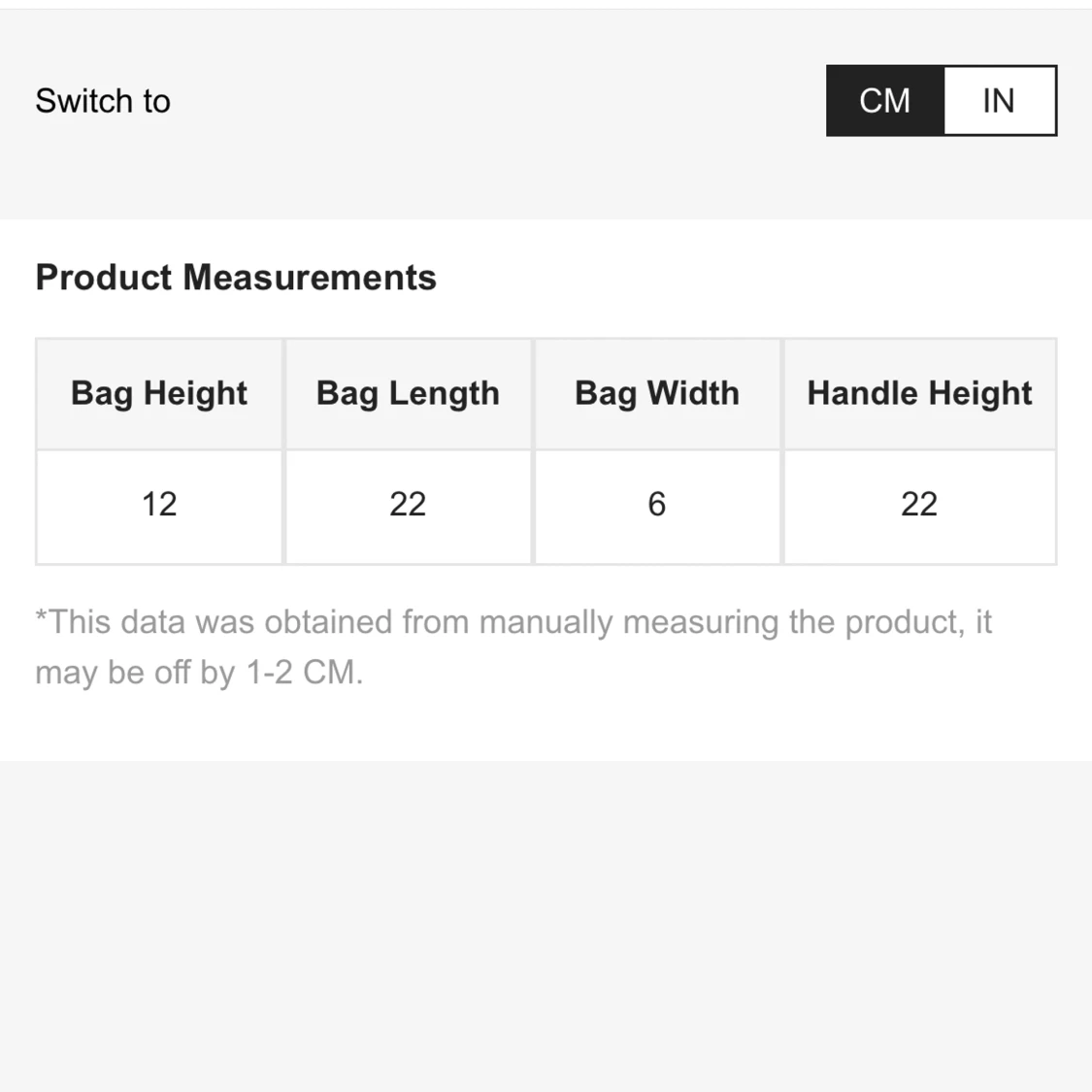This screenshot has width=1092, height=1092.
Task: Click the value 22 under Bag Length
Action: click(x=408, y=504)
